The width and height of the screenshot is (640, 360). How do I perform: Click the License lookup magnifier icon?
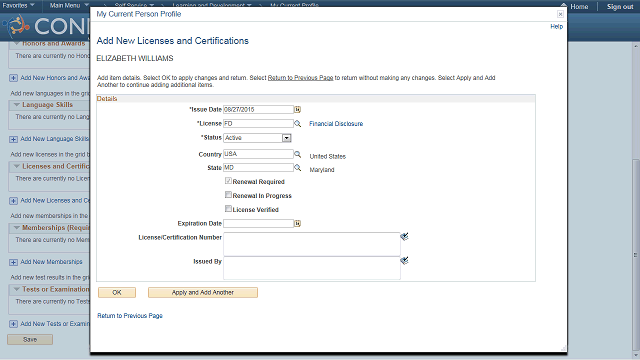298,123
